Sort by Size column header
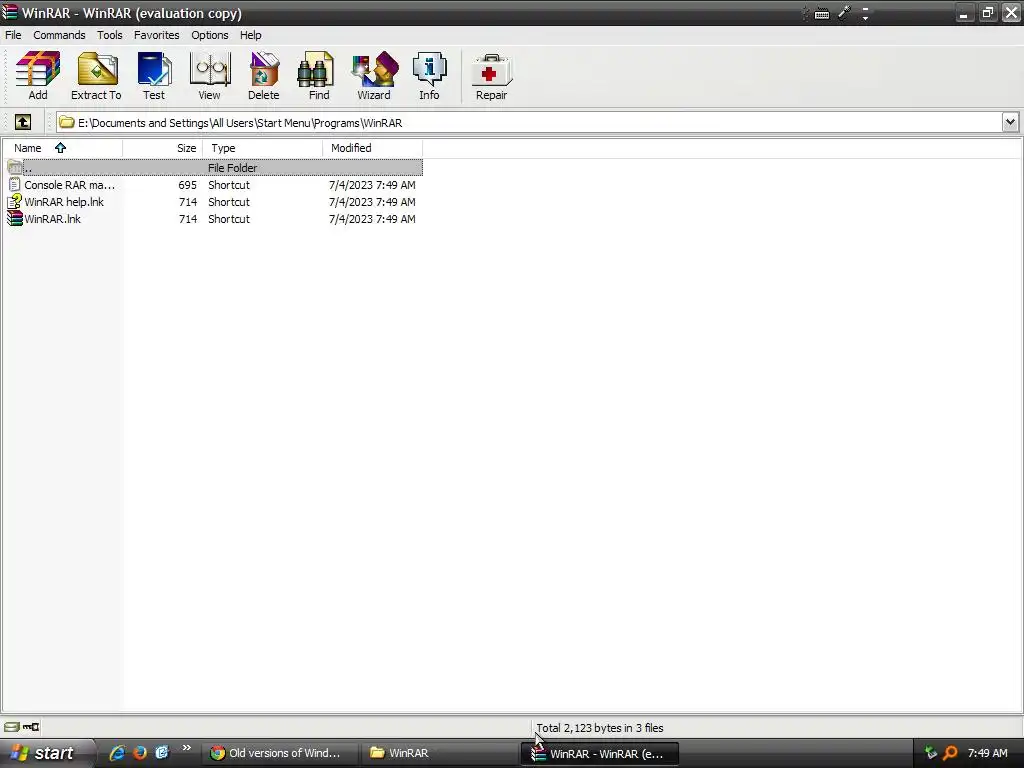This screenshot has width=1024, height=768. (163, 148)
